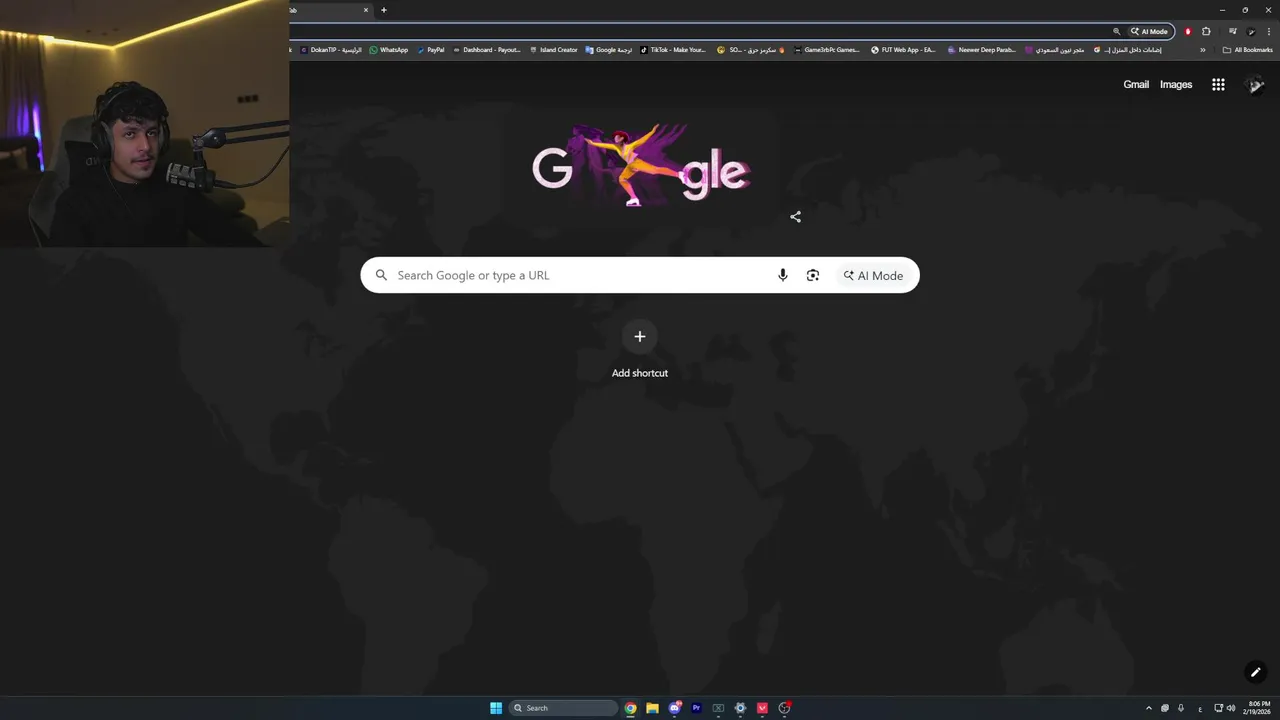Open volume control in tray
Image resolution: width=1280 pixels, height=720 pixels.
click(x=1231, y=708)
